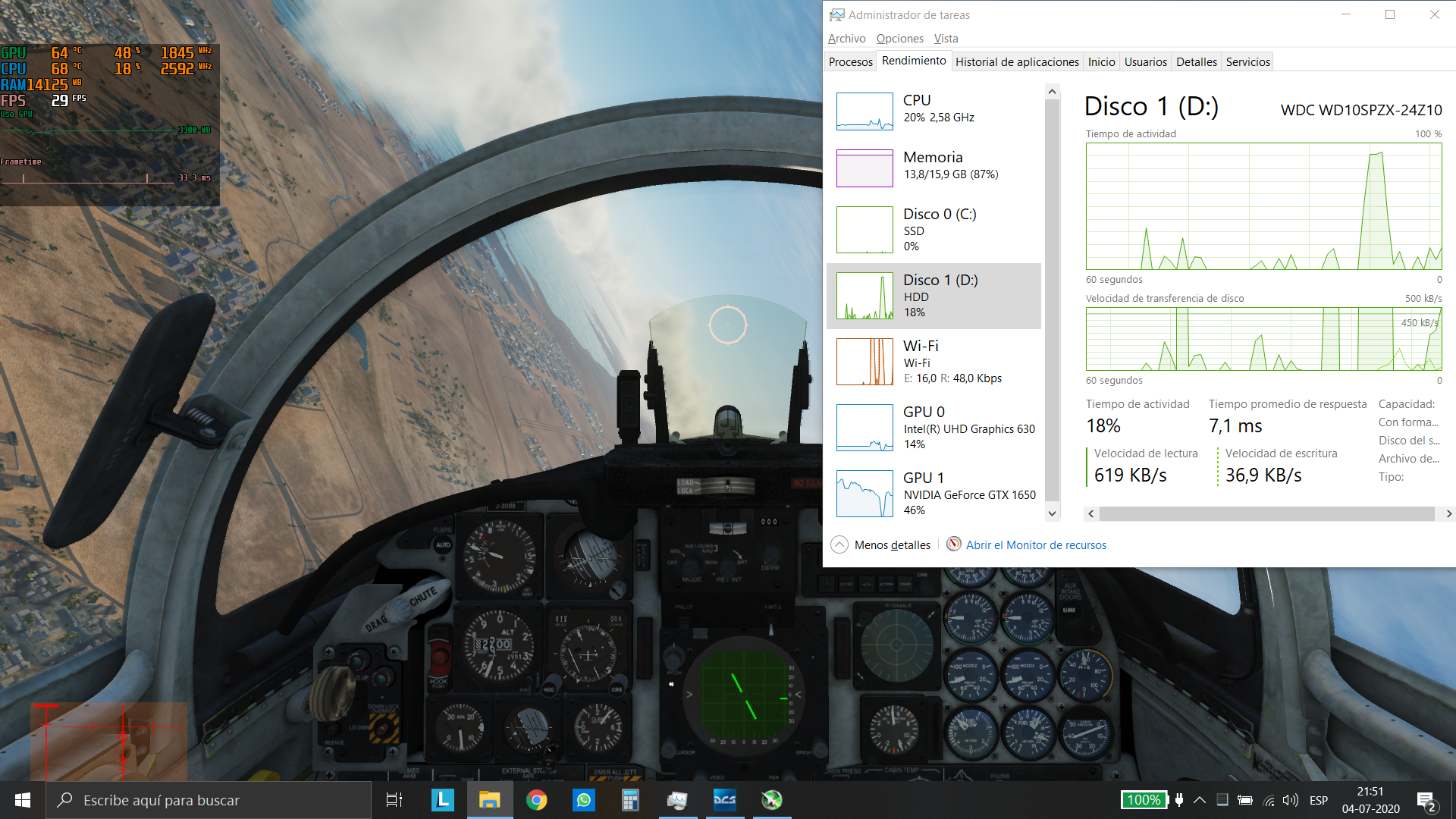
Task: Select Disco 1 (D:) HDD entry
Action: click(x=934, y=296)
